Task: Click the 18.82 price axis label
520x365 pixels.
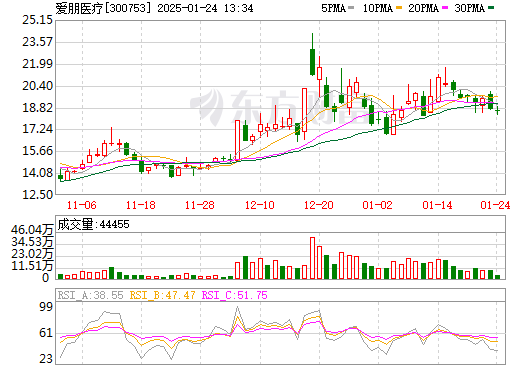Action: tap(37, 108)
